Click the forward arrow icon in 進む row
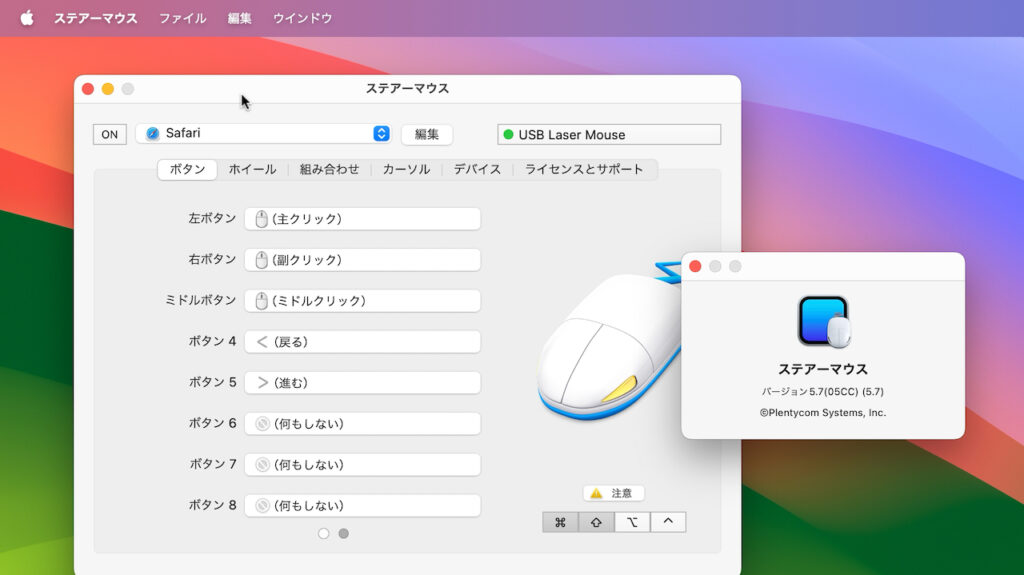Image resolution: width=1024 pixels, height=575 pixels. pyautogui.click(x=263, y=383)
